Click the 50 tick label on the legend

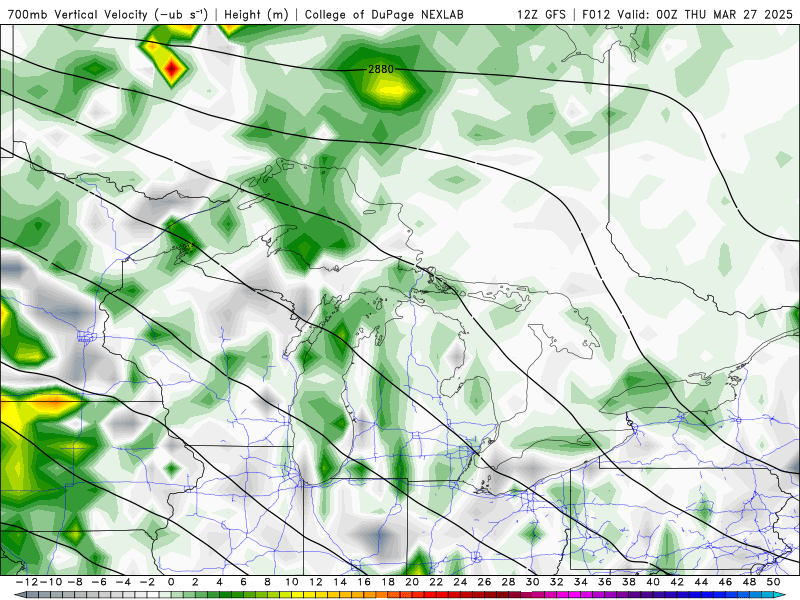(x=773, y=582)
